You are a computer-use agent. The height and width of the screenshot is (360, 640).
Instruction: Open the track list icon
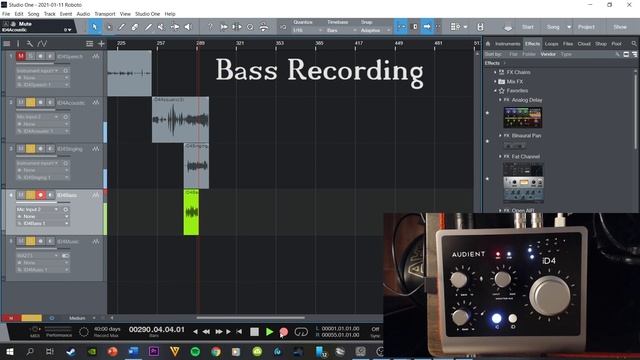[7, 44]
